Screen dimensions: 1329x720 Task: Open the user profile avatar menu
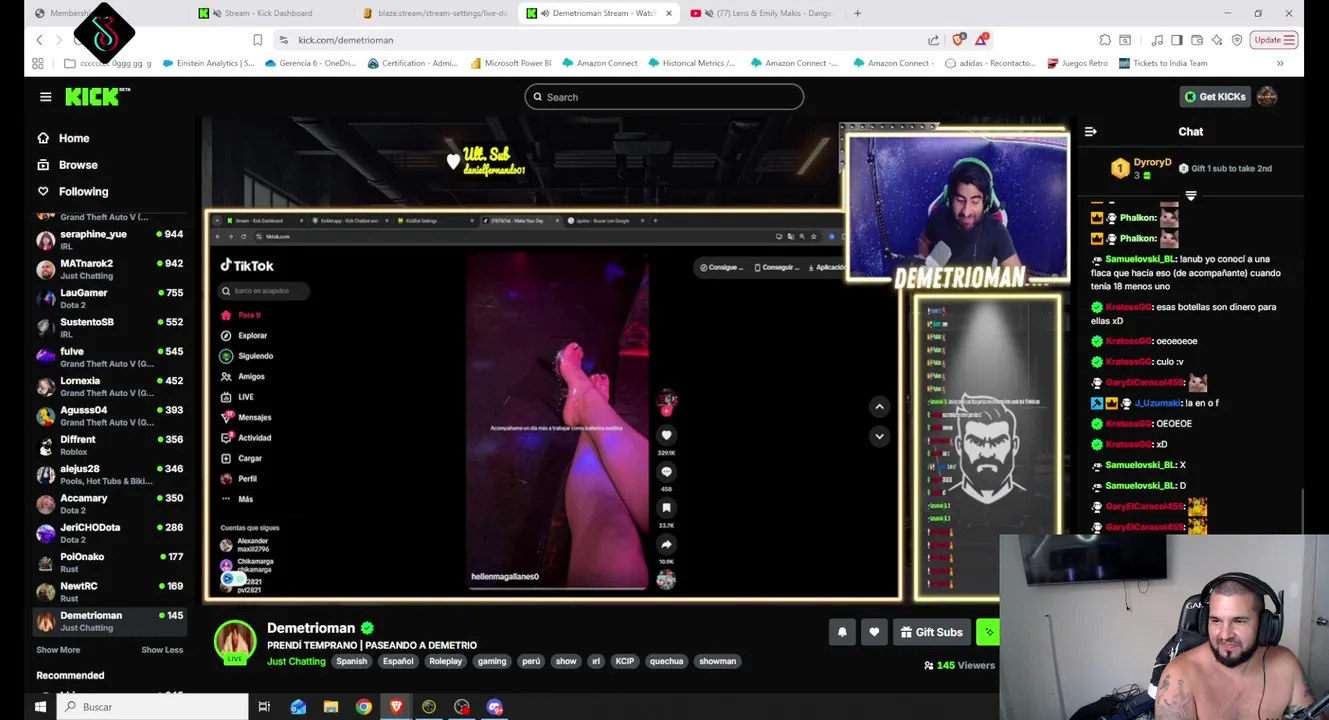[x=1267, y=97]
